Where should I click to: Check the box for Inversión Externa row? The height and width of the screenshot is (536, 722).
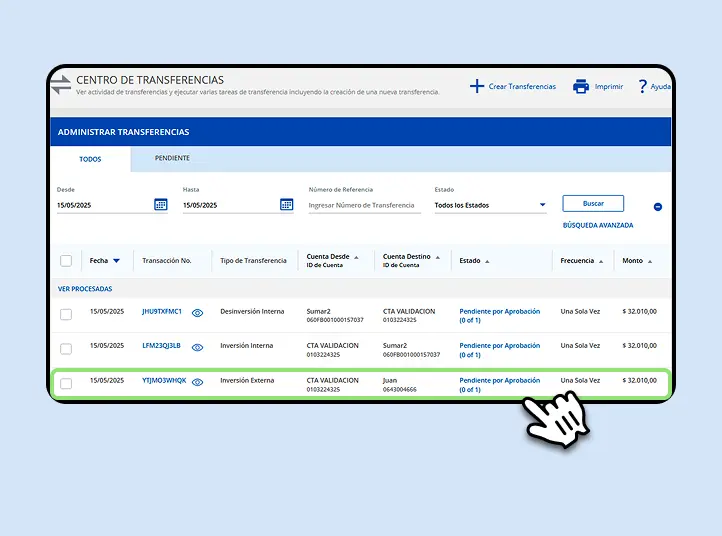point(66,384)
